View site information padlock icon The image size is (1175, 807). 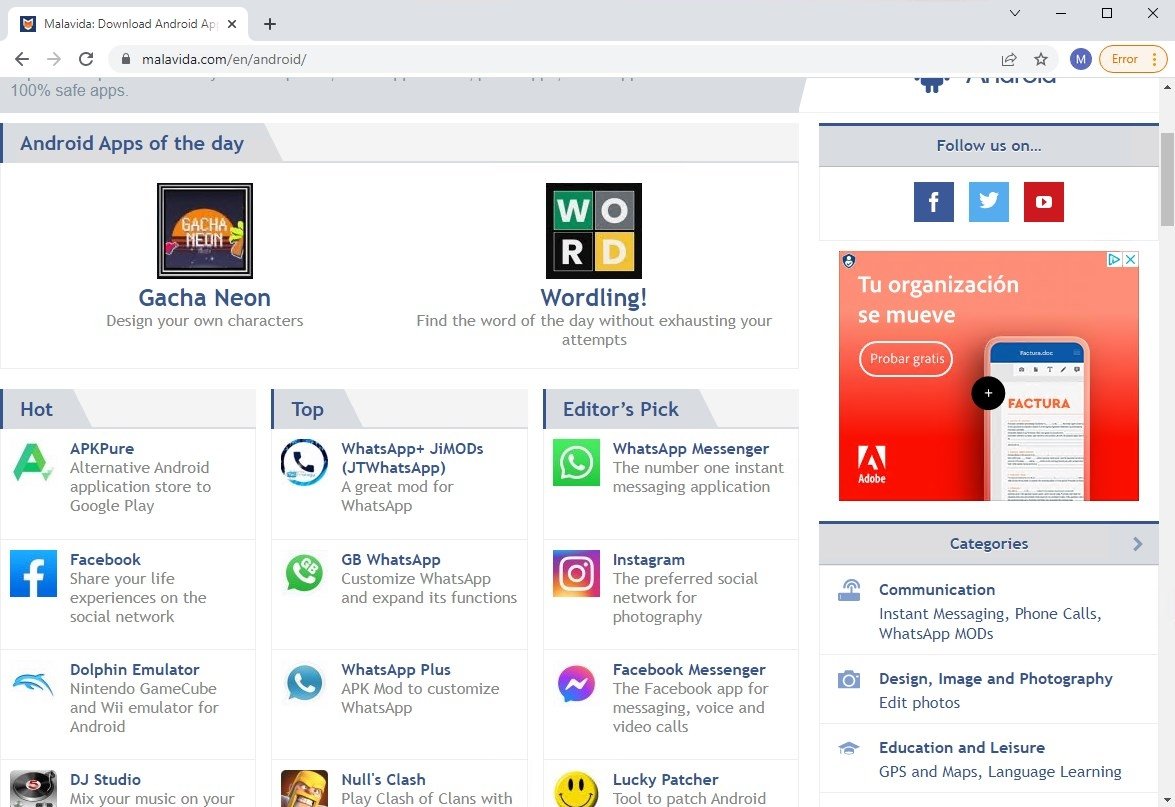click(x=126, y=59)
